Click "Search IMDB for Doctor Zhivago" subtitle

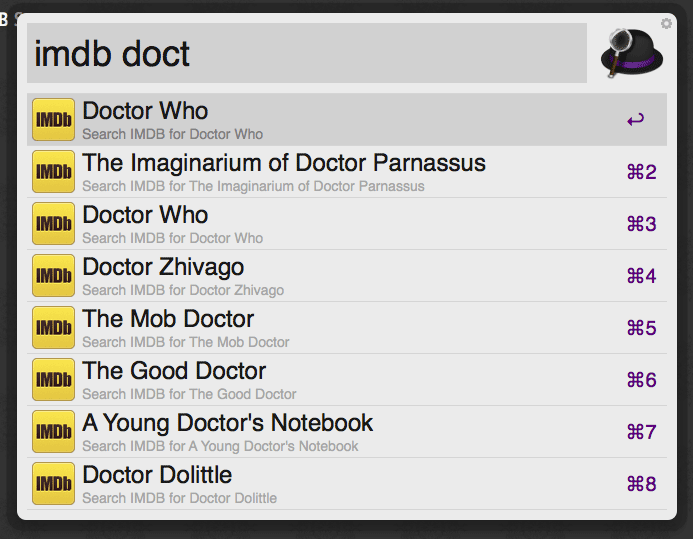[183, 290]
